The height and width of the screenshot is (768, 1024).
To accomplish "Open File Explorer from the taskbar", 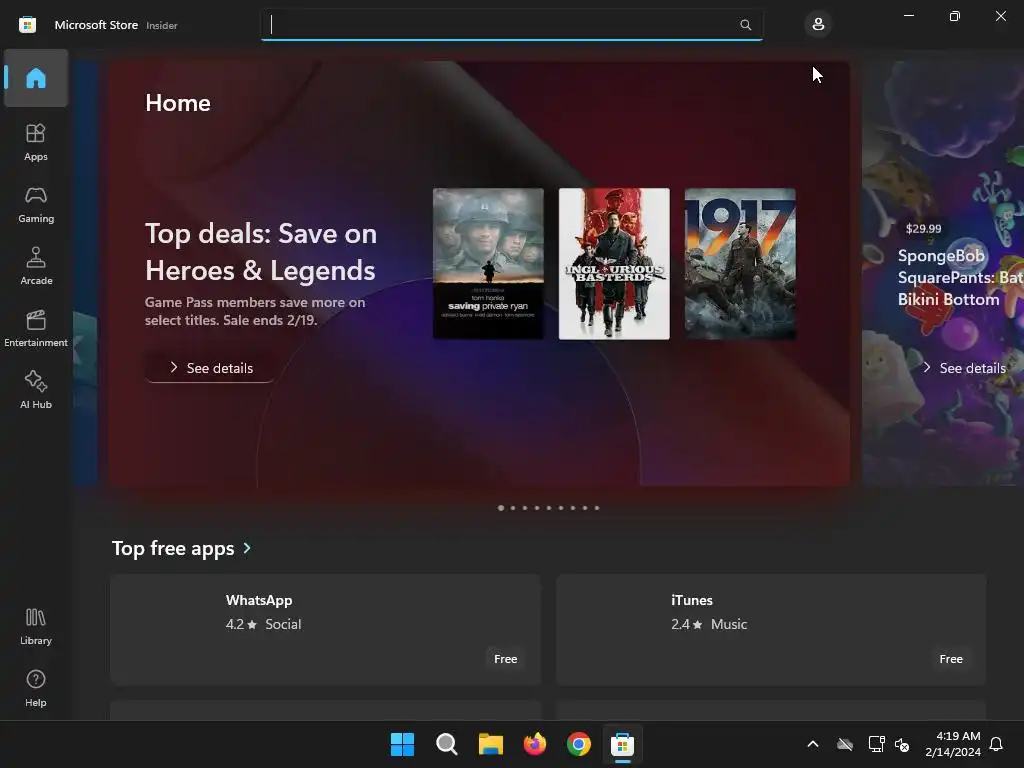I will [x=490, y=744].
